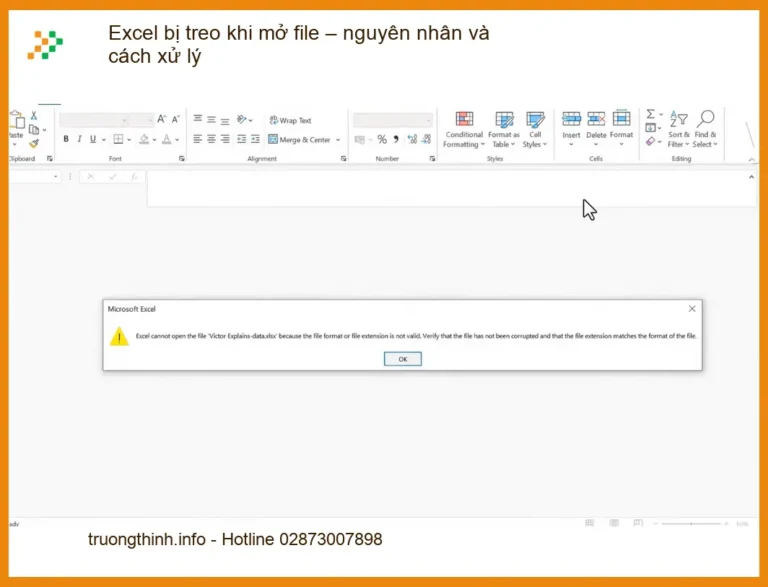Click the Borders icon

pyautogui.click(x=118, y=139)
